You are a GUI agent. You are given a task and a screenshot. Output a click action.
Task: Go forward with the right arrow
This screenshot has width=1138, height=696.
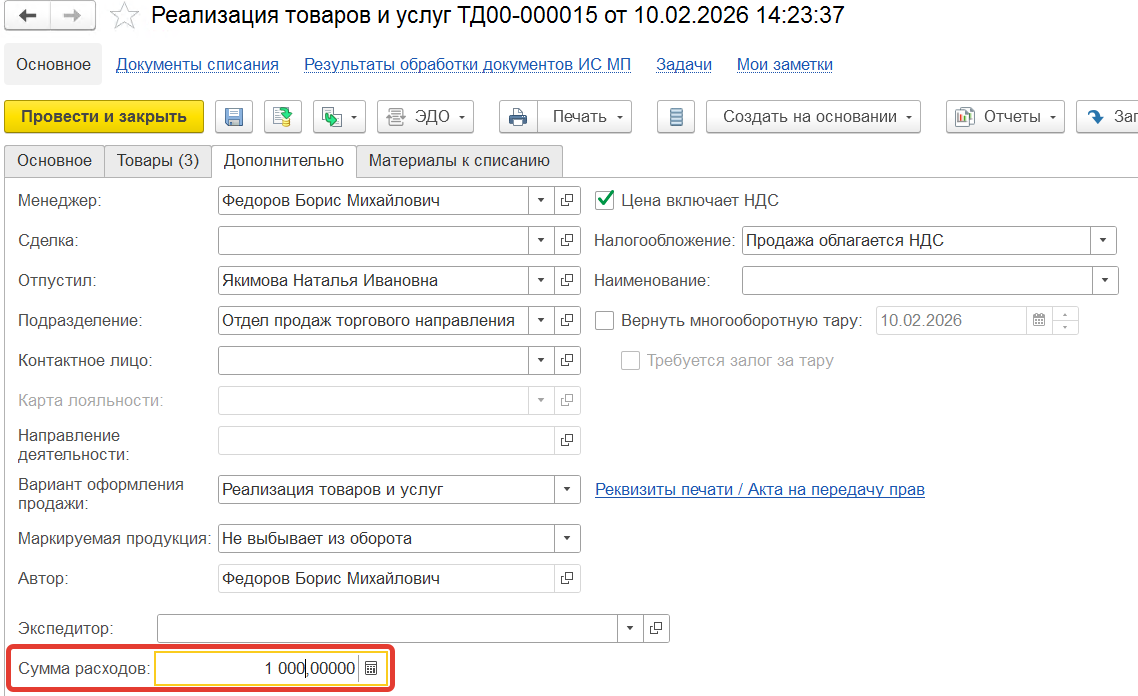coord(73,15)
